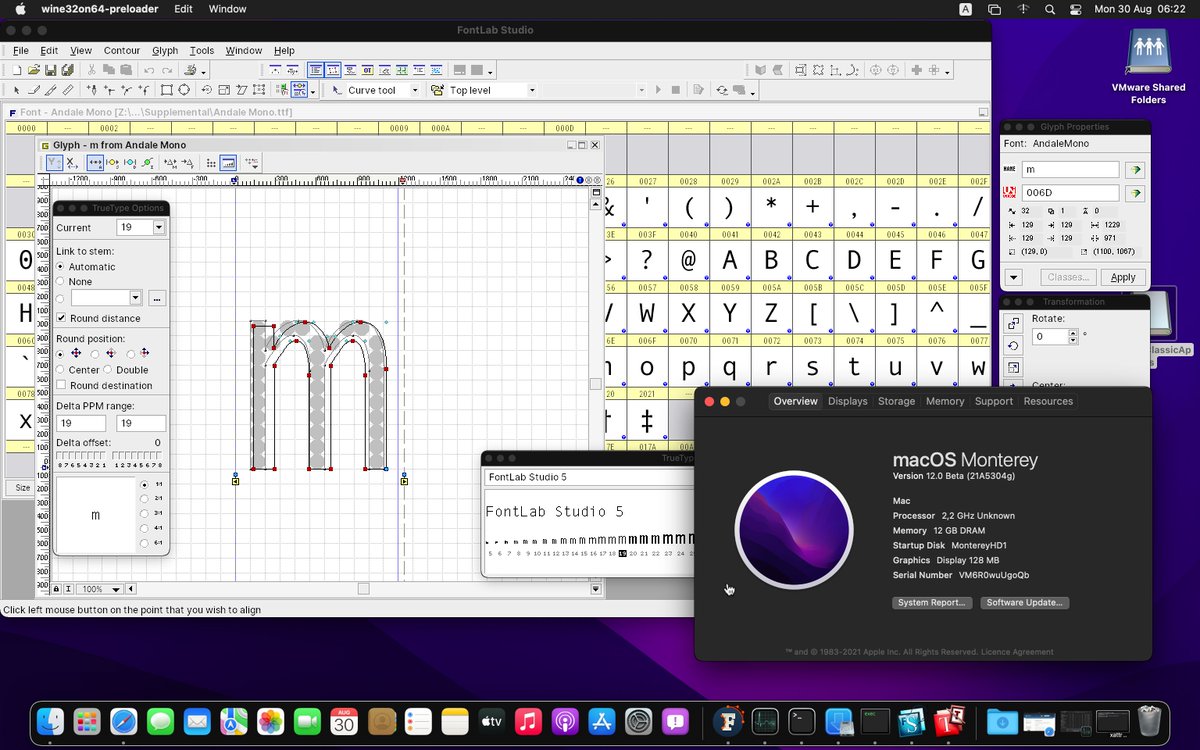
Task: Click the Classes button in Glyph Properties
Action: click(x=1068, y=277)
